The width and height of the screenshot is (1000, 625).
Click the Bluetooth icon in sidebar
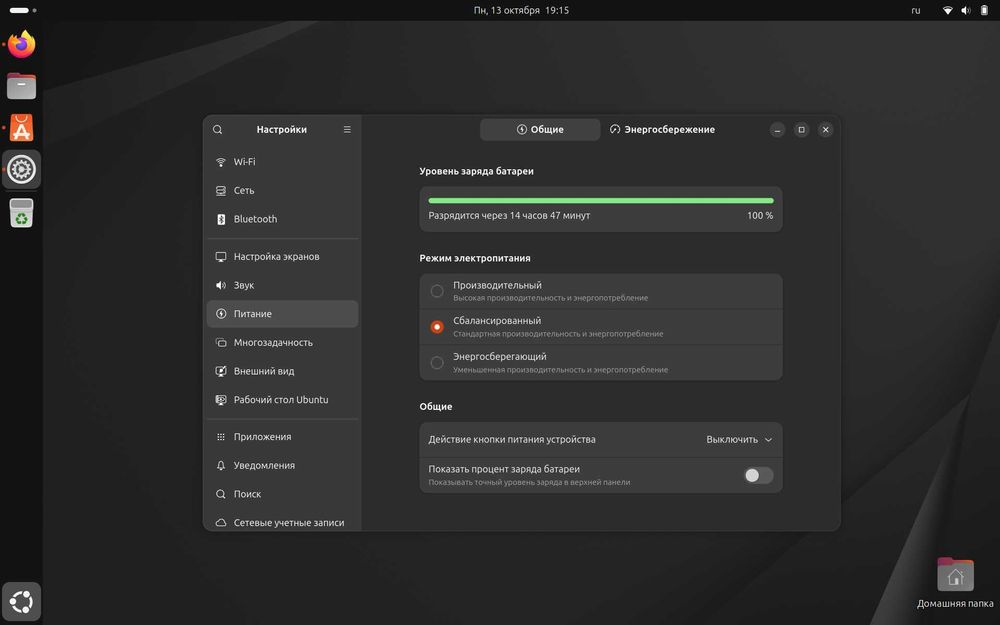[x=221, y=219]
